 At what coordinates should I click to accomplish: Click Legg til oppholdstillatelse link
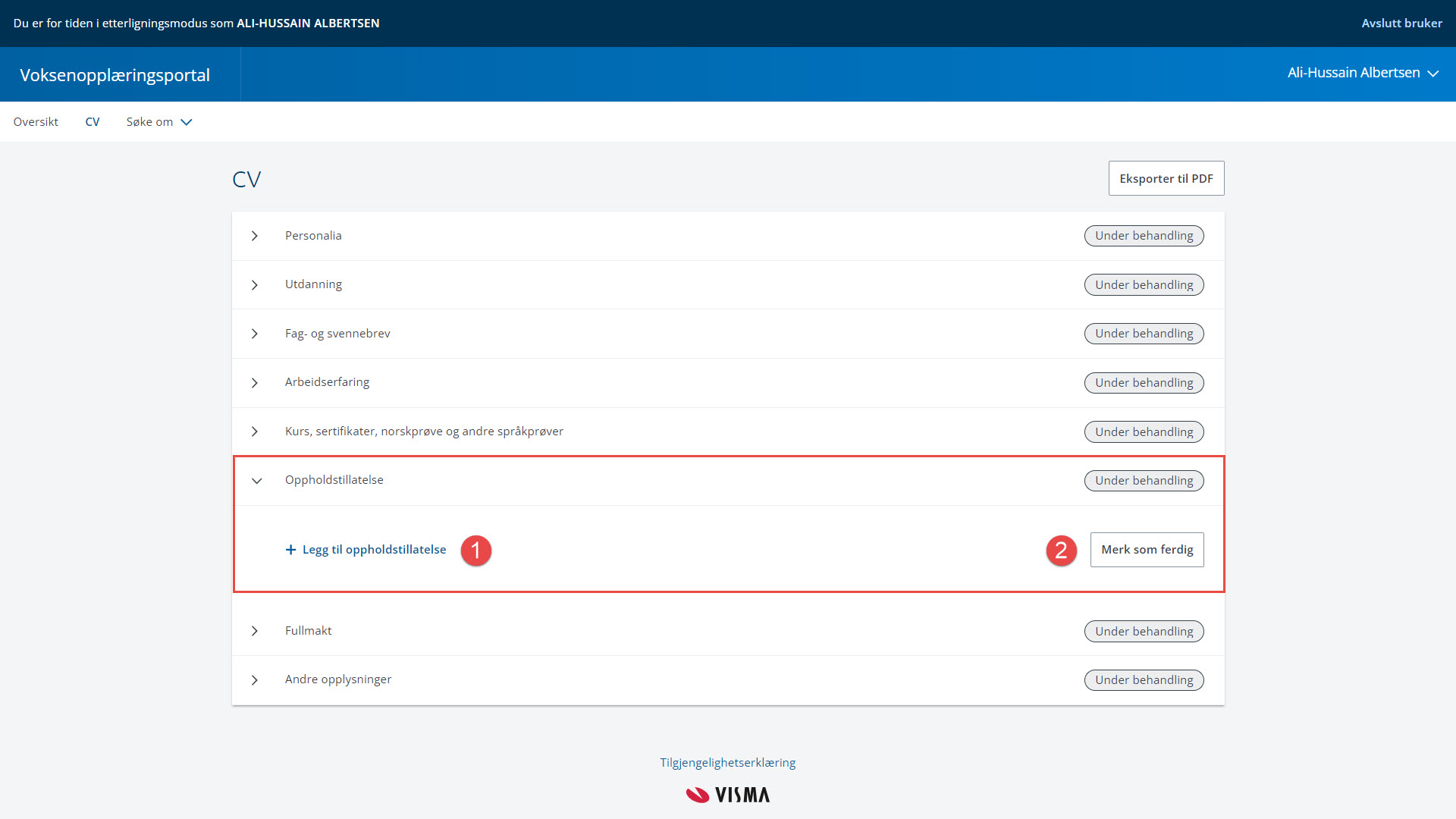(366, 550)
